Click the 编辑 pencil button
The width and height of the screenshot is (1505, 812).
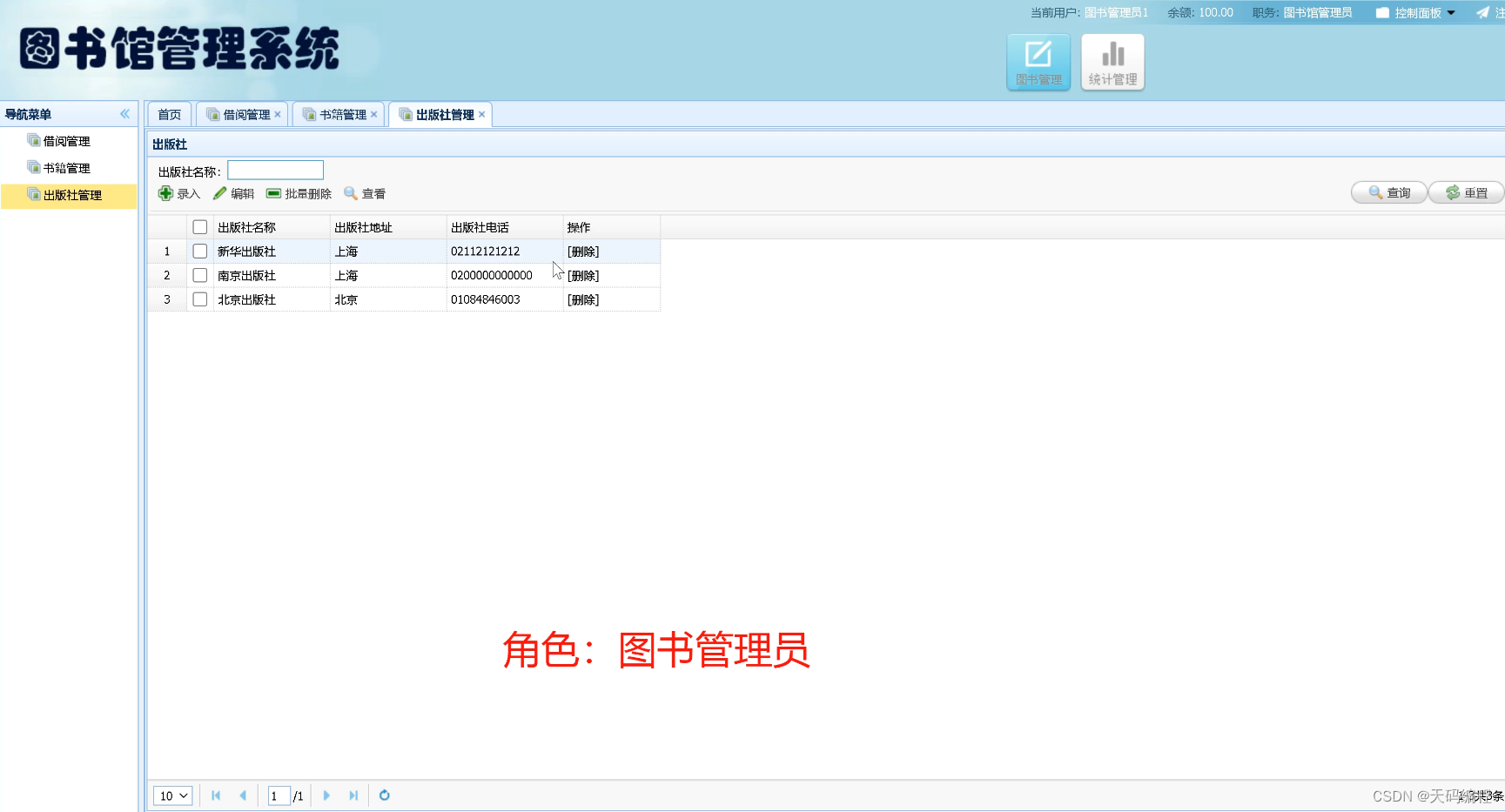tap(233, 193)
